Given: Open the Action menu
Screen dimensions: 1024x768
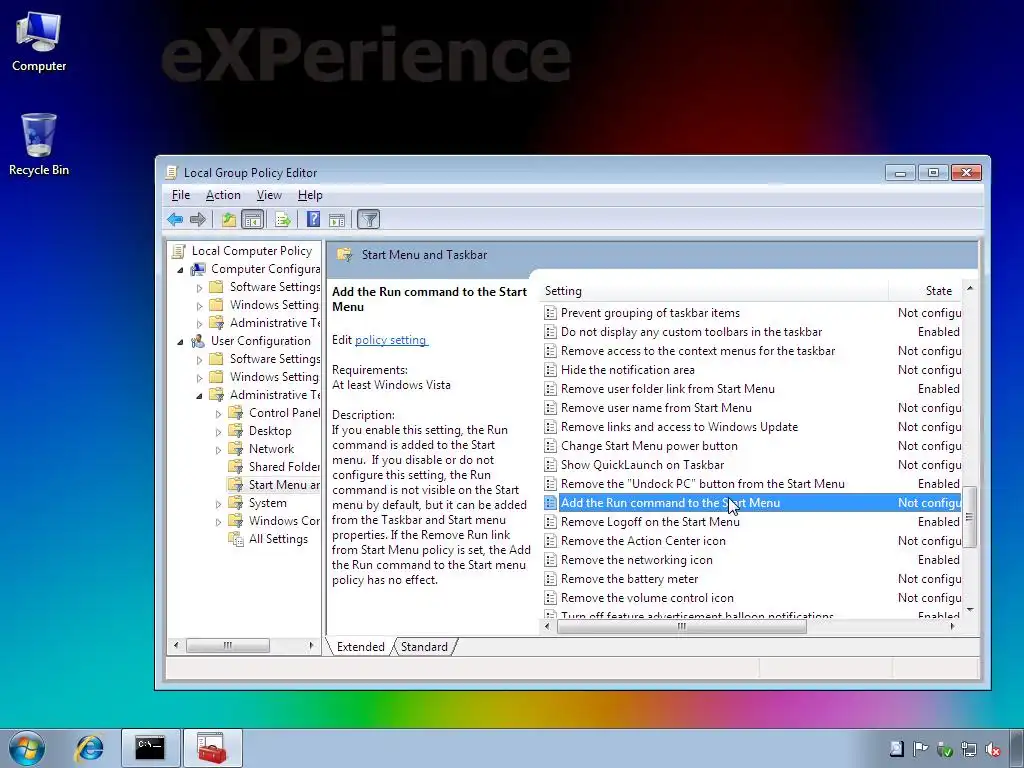Looking at the screenshot, I should click(223, 195).
